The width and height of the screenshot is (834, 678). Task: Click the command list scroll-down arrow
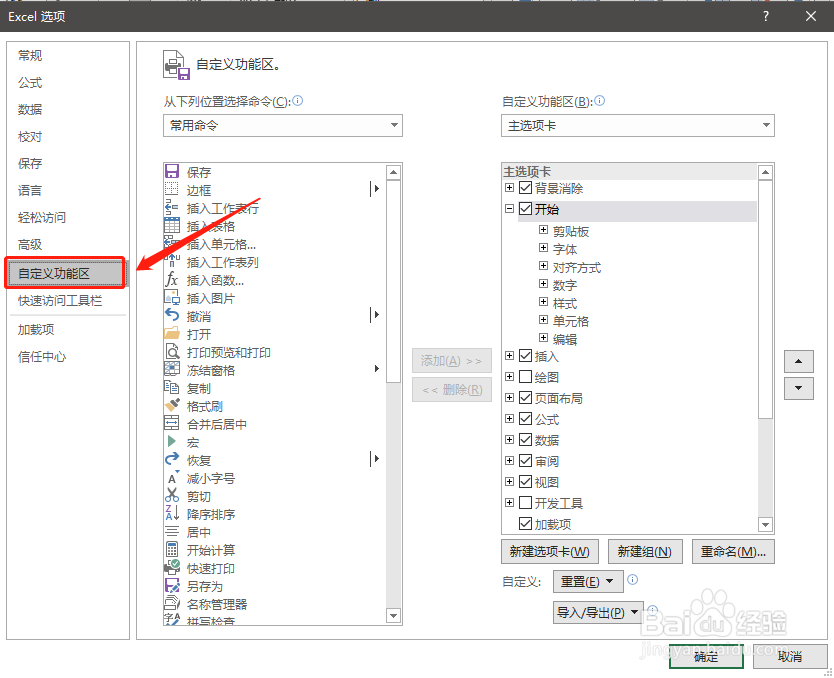coord(394,616)
